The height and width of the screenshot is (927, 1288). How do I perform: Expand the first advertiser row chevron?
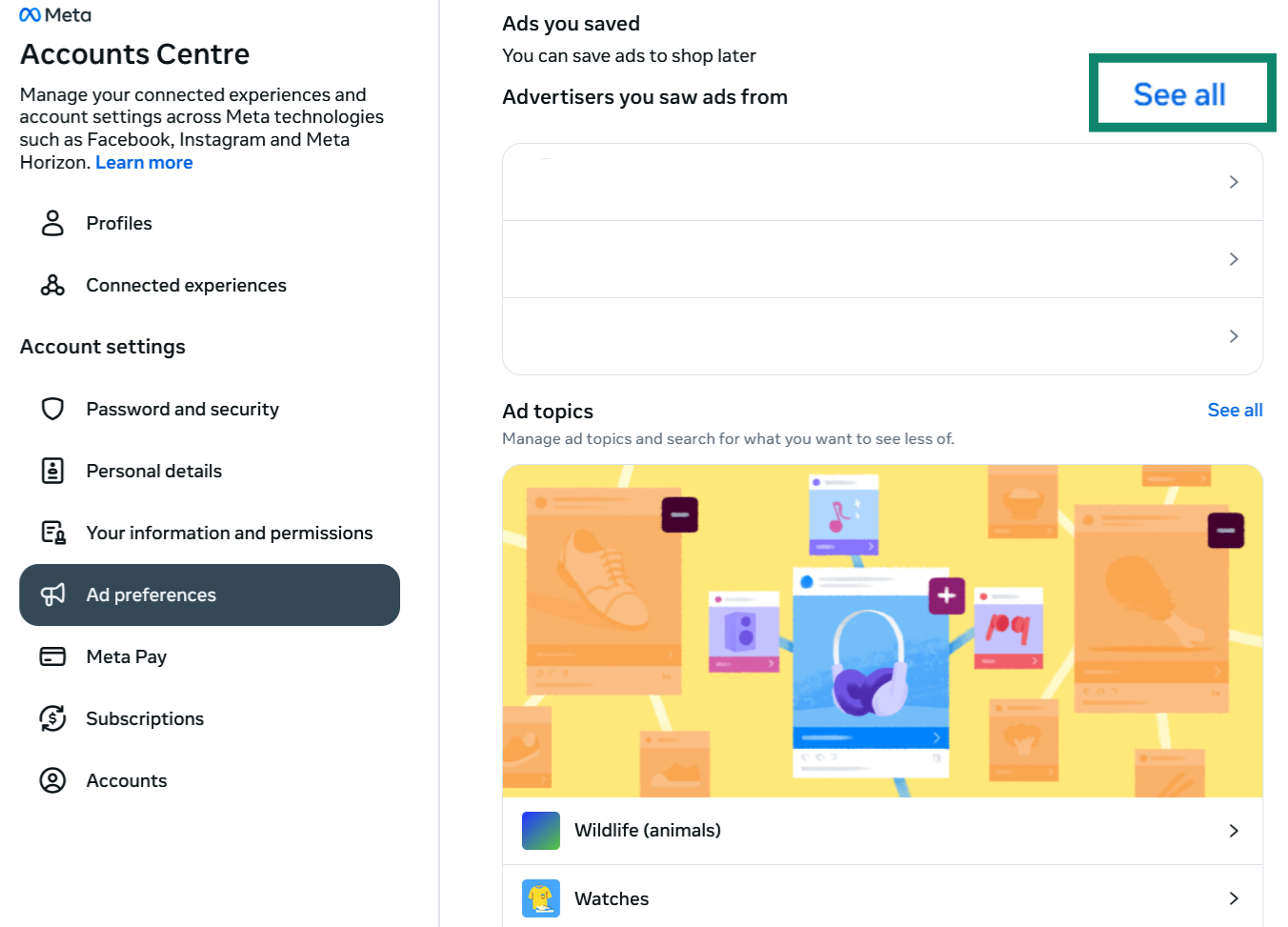pos(1234,182)
